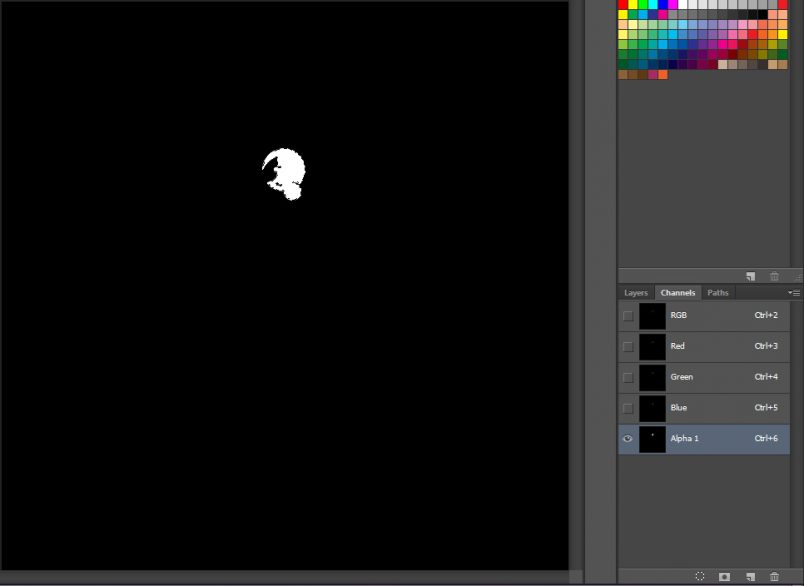Screen dimensions: 804x586
Task: Select the Green channel row
Action: tap(700, 377)
